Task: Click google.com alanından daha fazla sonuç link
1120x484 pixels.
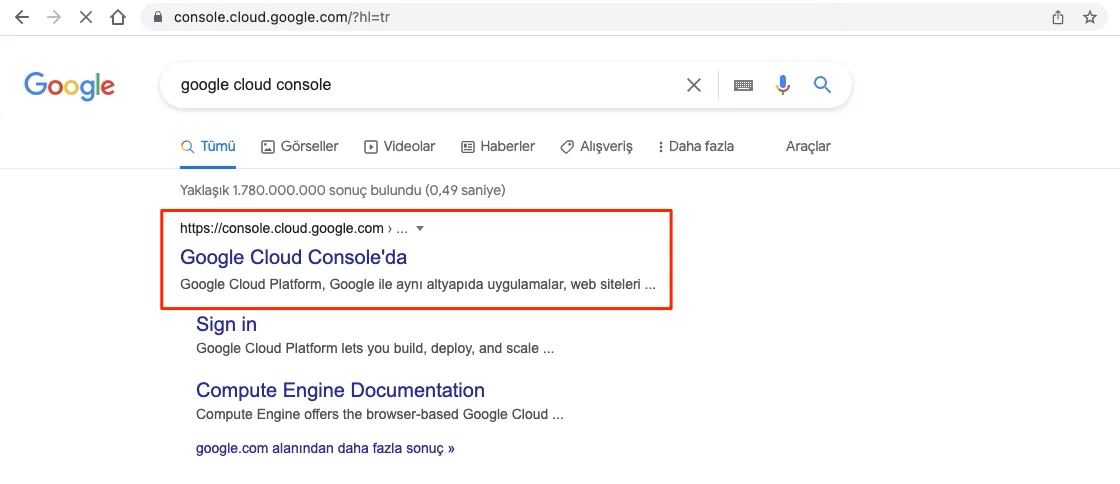Action: pyautogui.click(x=325, y=449)
